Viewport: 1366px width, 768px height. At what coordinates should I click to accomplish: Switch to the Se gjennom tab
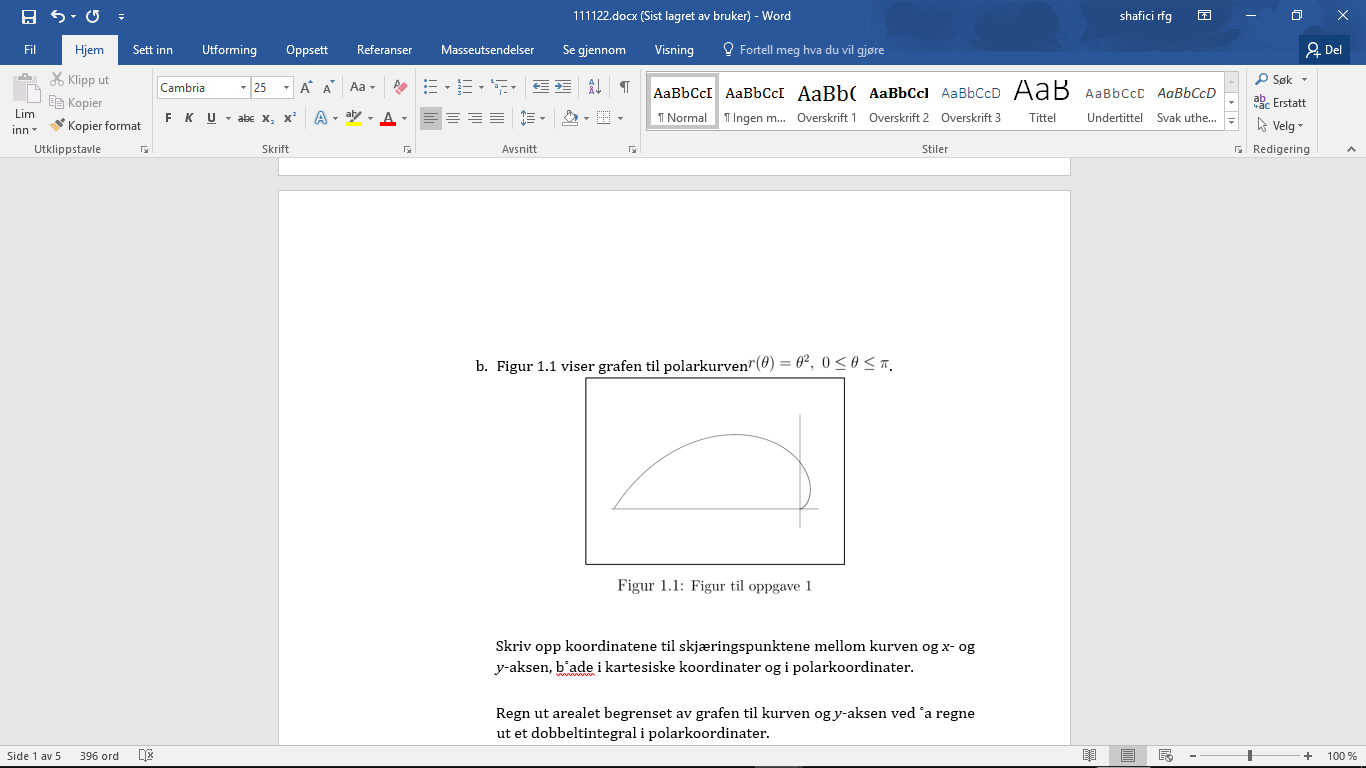click(x=594, y=50)
